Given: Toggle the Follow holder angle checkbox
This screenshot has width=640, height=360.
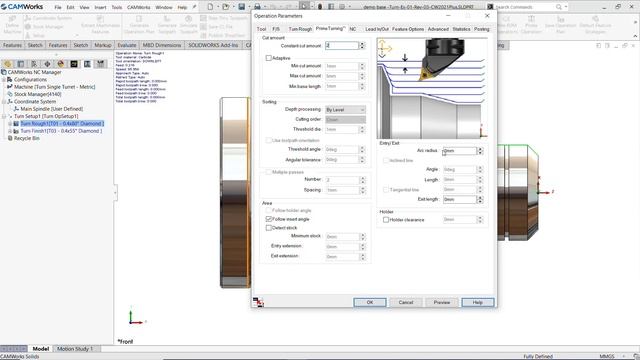Looking at the screenshot, I should point(269,210).
